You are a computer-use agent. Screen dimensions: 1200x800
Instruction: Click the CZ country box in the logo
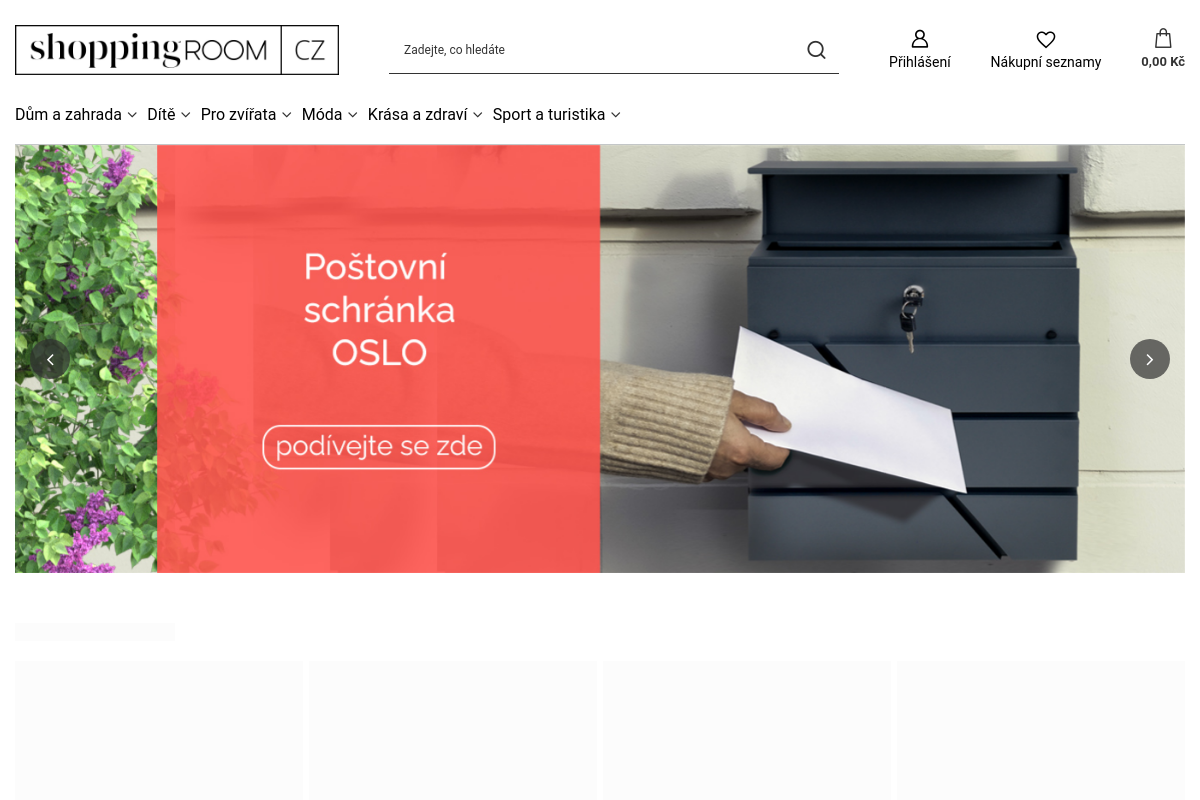tap(310, 50)
